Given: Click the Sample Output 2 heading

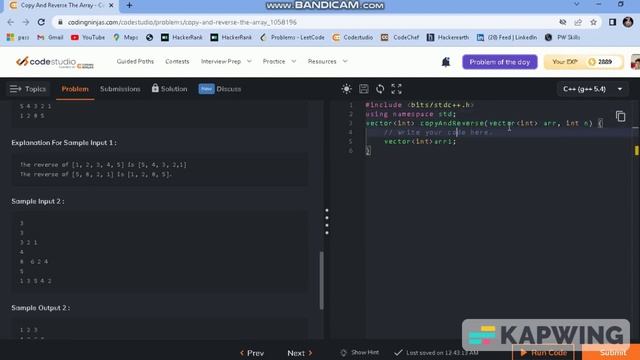Looking at the screenshot, I should click(40, 308).
